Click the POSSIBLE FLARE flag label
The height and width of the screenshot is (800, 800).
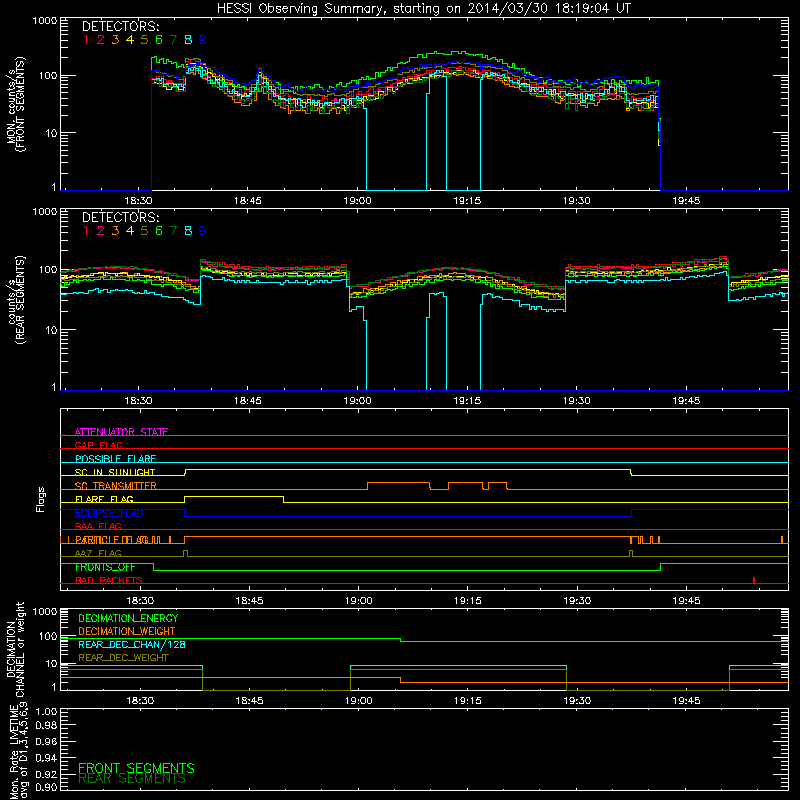pyautogui.click(x=115, y=459)
